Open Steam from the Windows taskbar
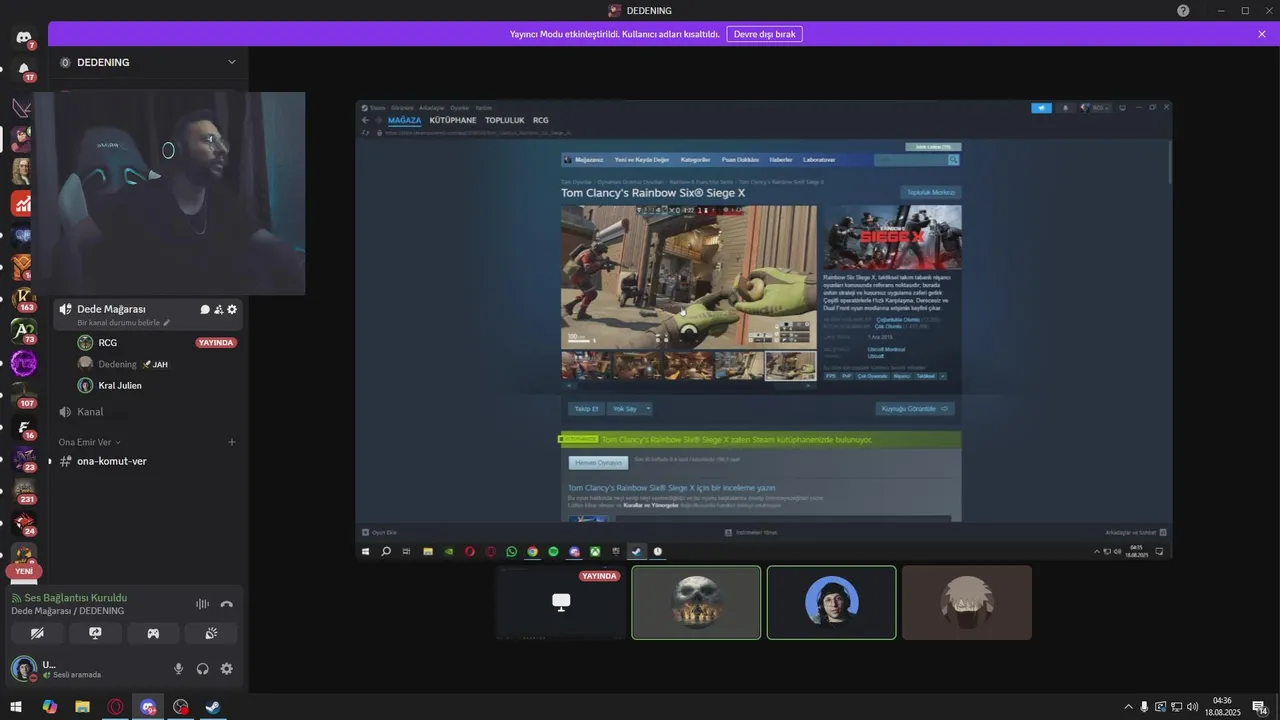Viewport: 1280px width, 720px height. [x=213, y=707]
